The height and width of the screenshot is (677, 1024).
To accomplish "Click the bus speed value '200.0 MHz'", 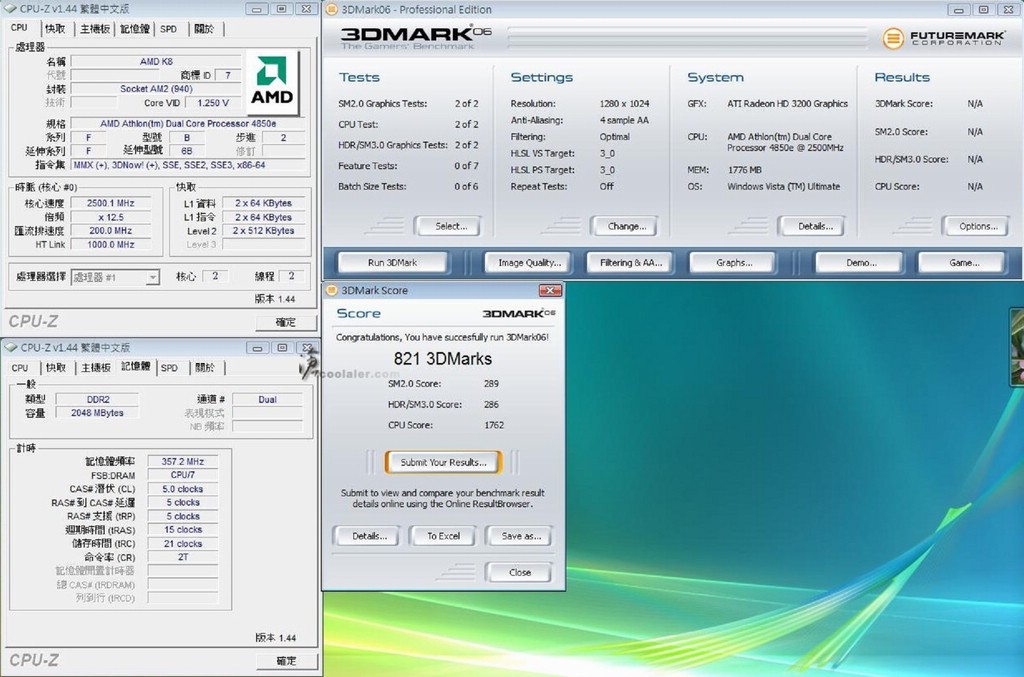I will [x=110, y=230].
